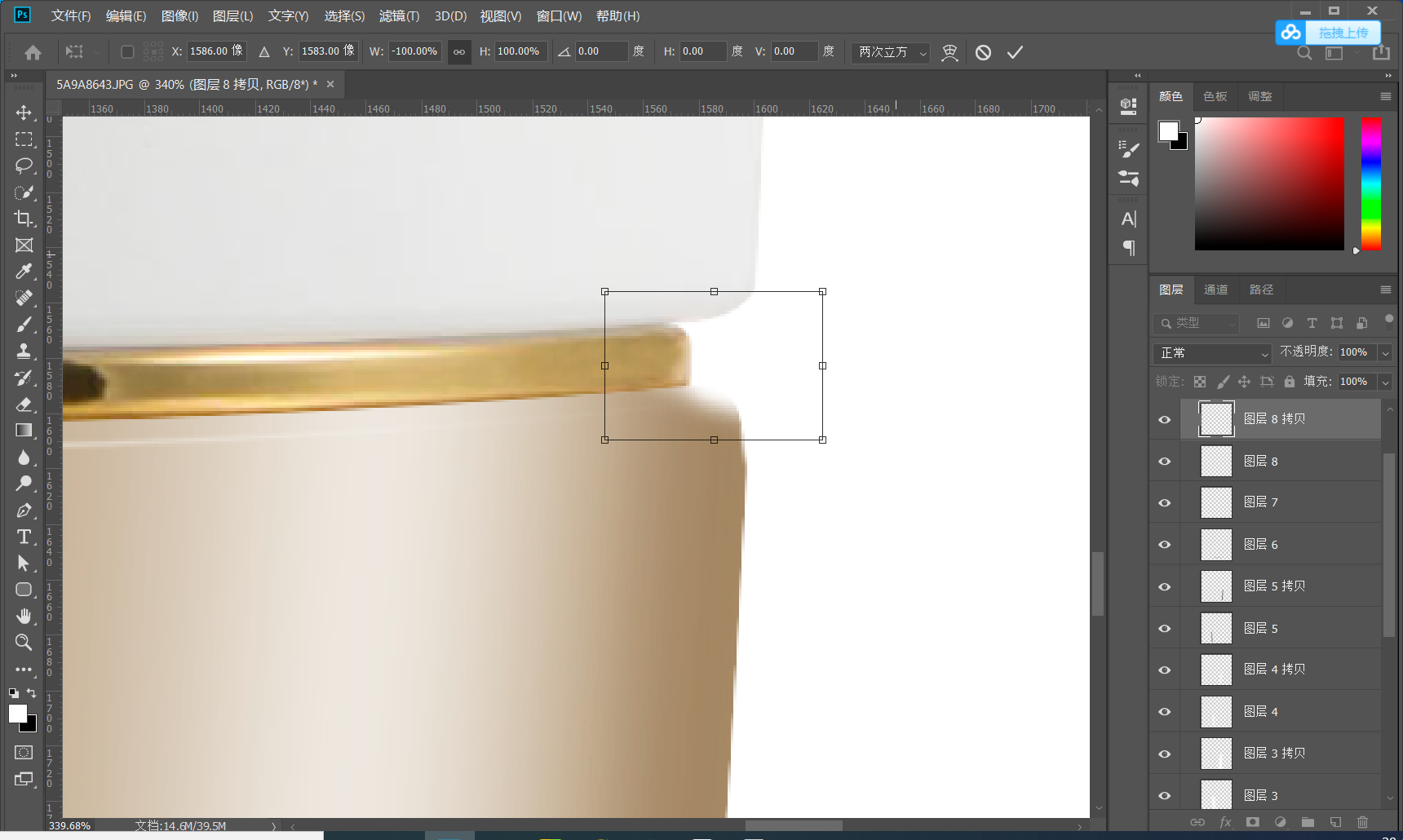Viewport: 1403px width, 840px height.
Task: Select the Quick Selection tool
Action: pos(24,192)
